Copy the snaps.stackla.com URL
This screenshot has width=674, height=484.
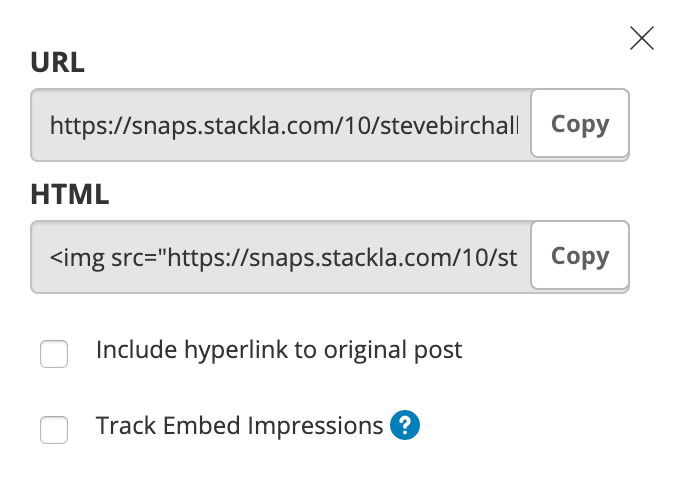pyautogui.click(x=580, y=123)
